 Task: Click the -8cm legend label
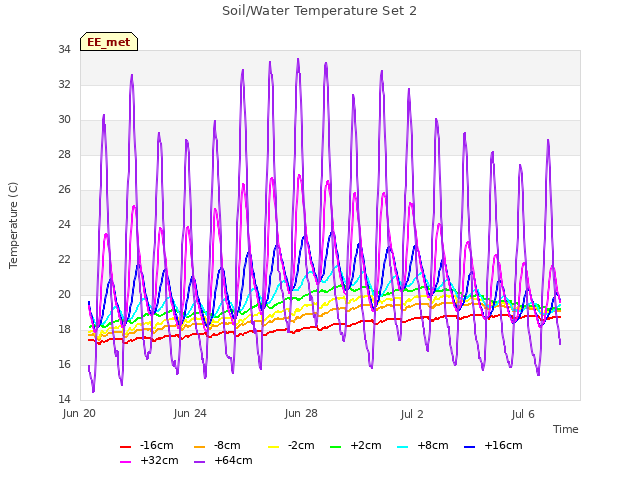click(x=227, y=445)
